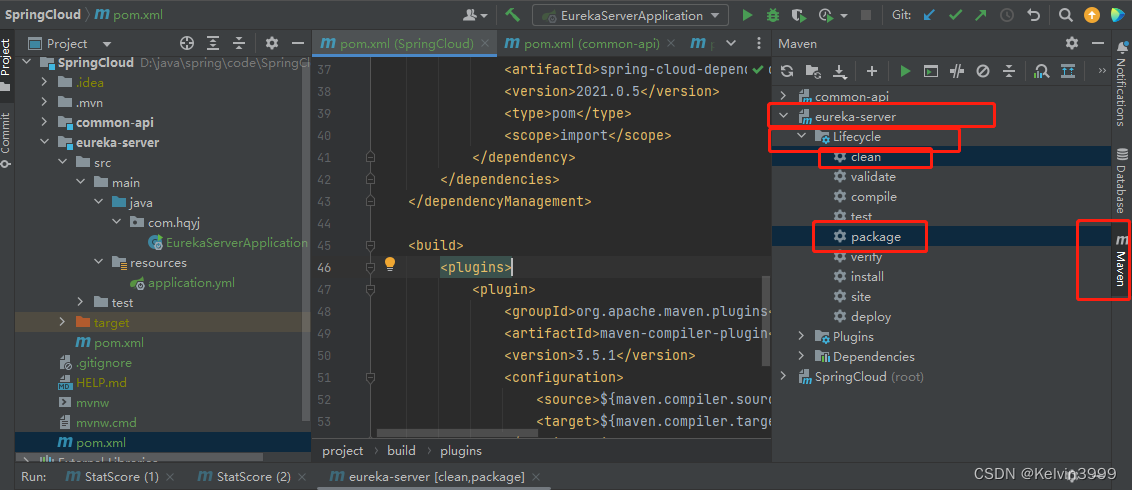Screen dimensions: 1132x490
Task: Close StatScore (1) run tab
Action: [170, 477]
